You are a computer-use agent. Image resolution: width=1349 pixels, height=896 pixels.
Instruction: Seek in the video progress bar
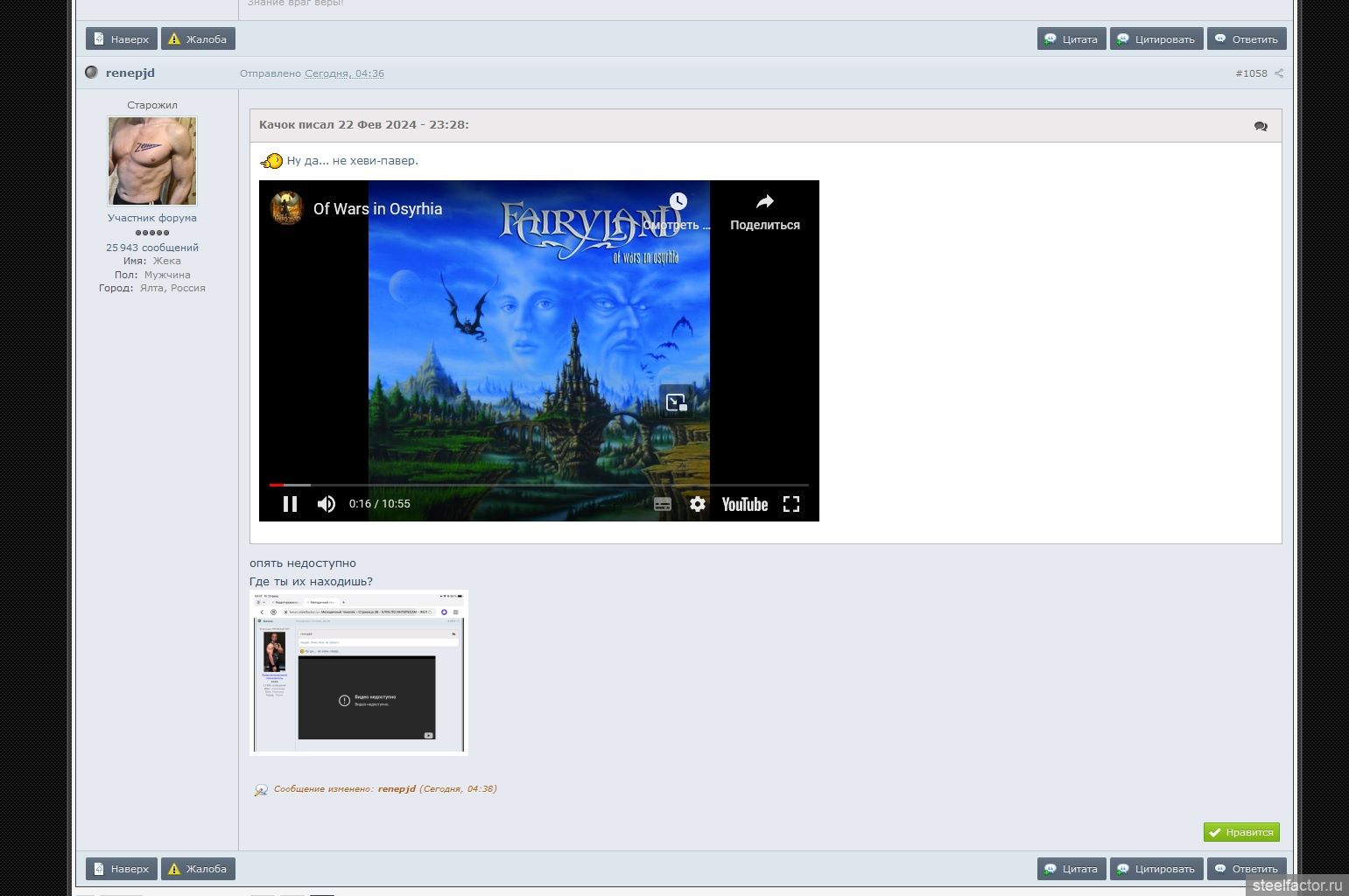tap(539, 485)
